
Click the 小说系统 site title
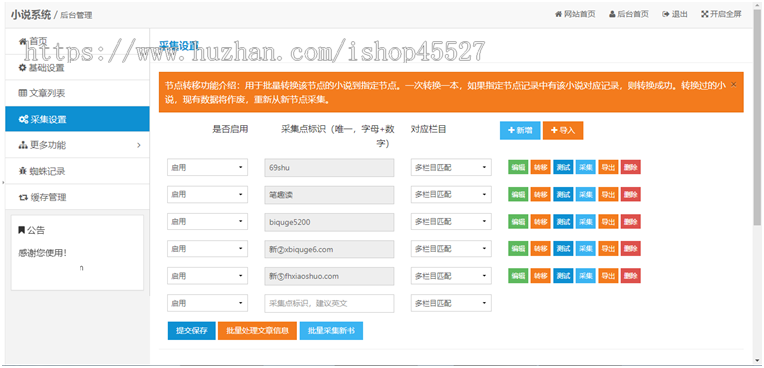pos(30,15)
